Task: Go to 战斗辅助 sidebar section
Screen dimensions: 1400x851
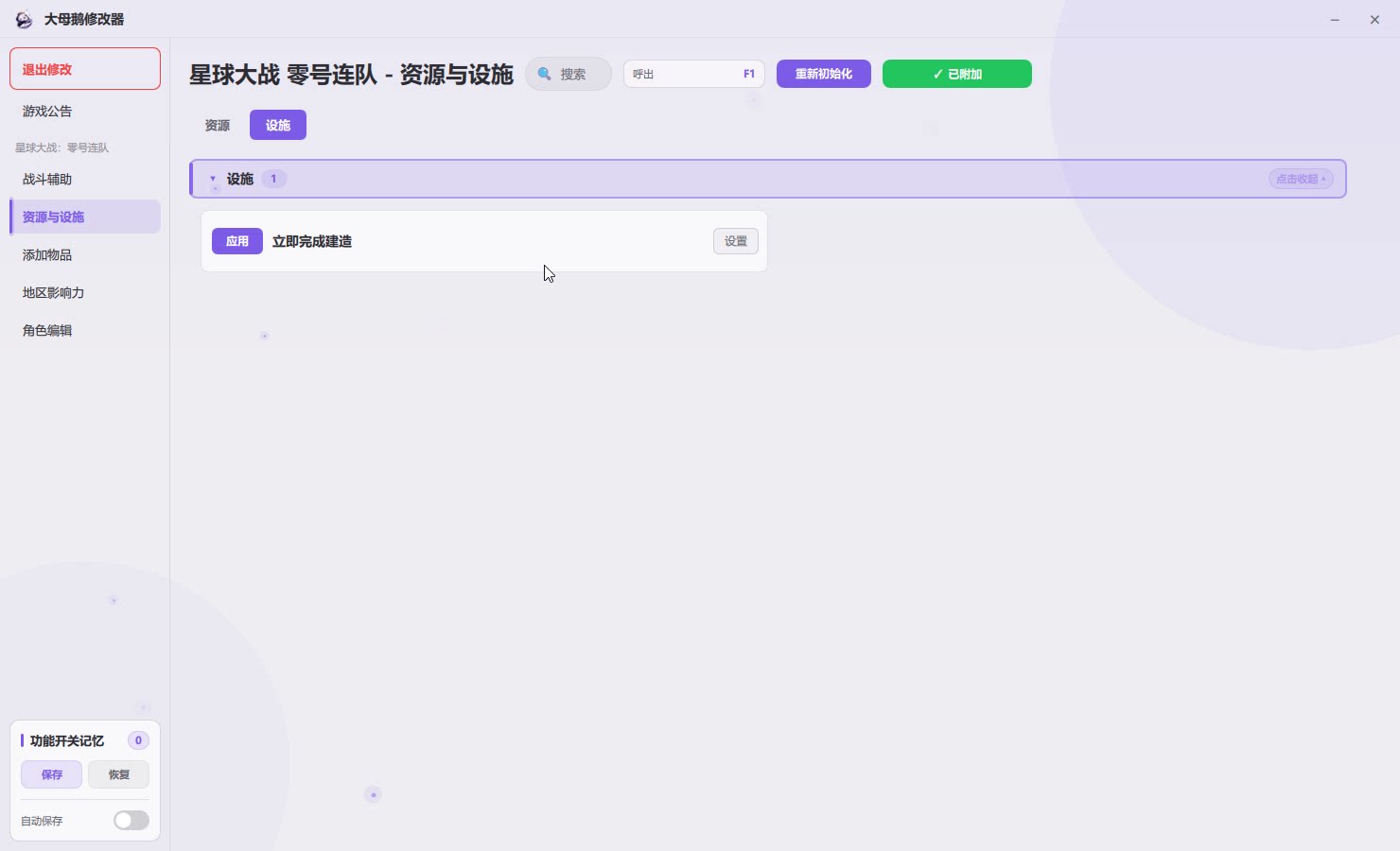Action: (x=85, y=180)
